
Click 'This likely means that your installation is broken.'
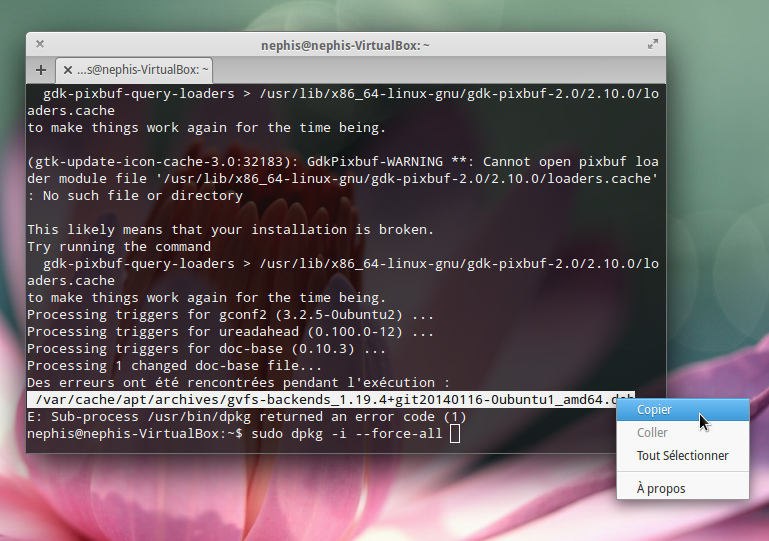click(231, 230)
